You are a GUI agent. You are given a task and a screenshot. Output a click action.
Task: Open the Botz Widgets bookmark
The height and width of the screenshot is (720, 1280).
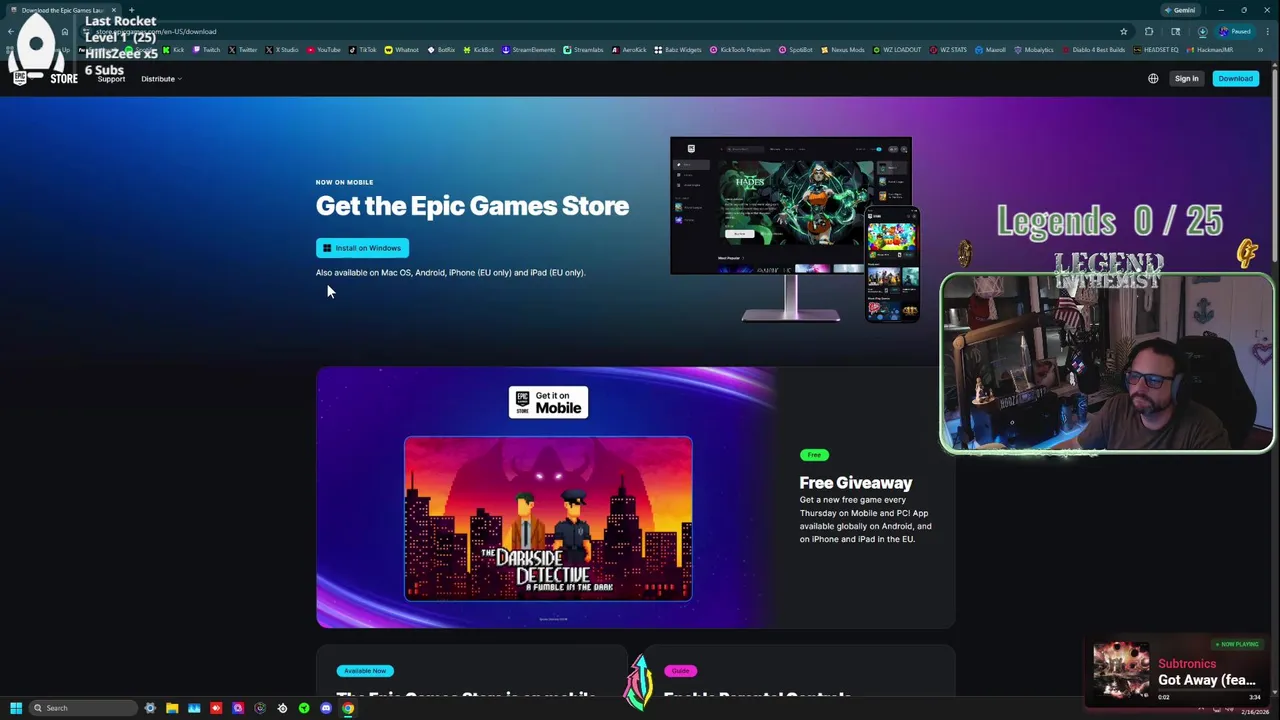(678, 49)
